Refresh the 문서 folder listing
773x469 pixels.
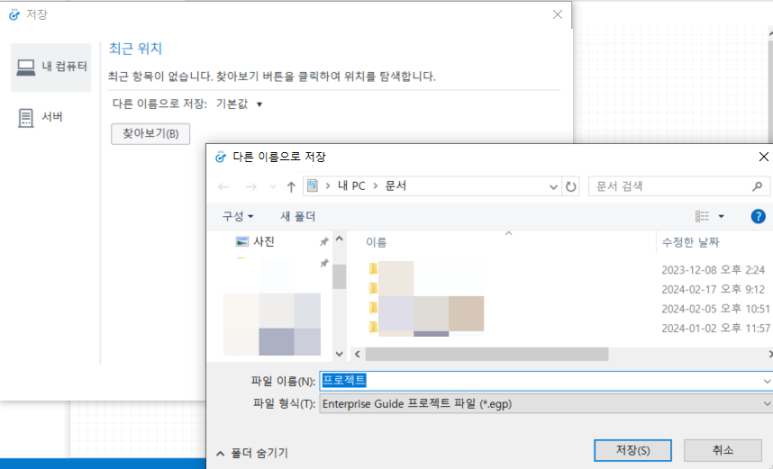click(x=571, y=186)
